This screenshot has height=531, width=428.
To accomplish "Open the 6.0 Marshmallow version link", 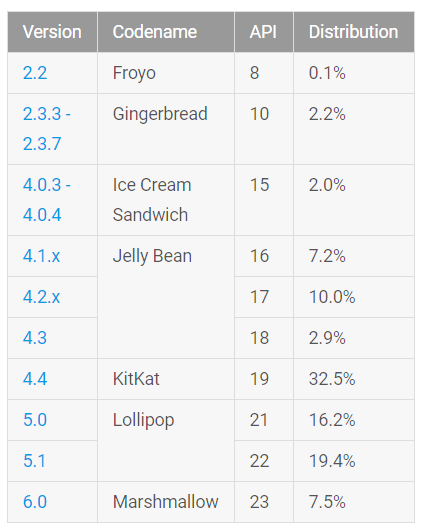I will 35,502.
